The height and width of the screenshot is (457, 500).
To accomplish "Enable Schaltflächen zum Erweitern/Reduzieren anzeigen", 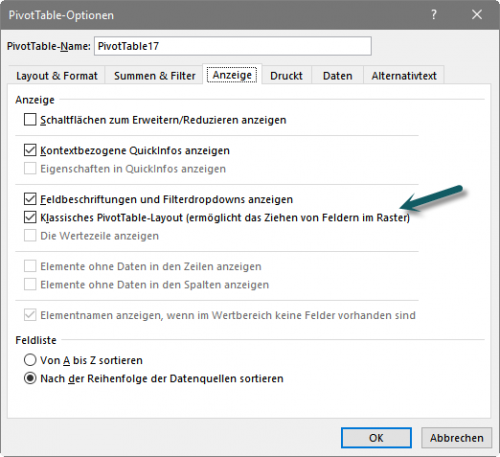I will (x=30, y=120).
